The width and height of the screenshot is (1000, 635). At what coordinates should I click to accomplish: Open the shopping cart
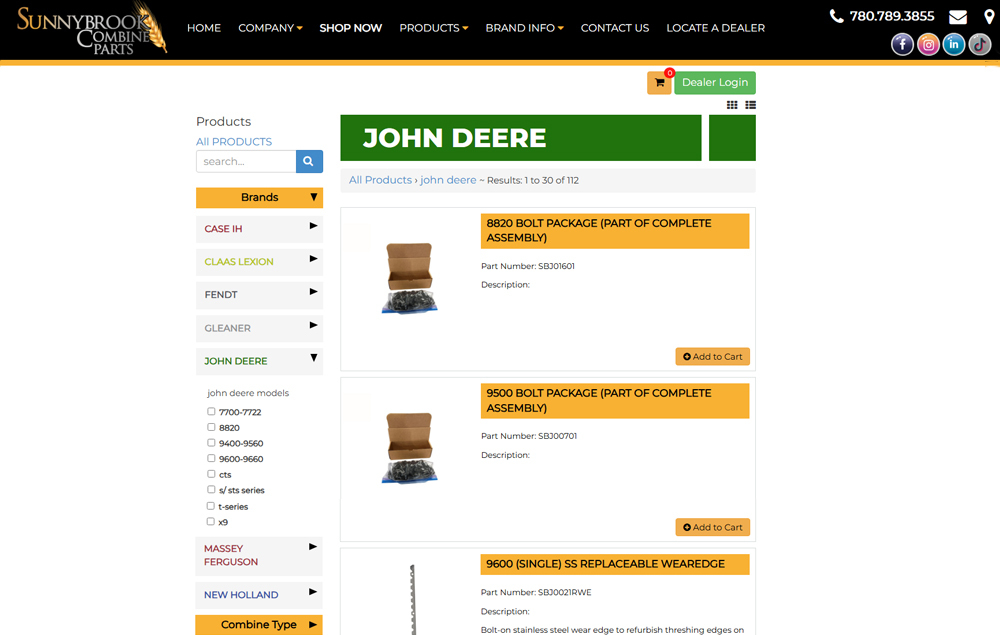(x=659, y=83)
